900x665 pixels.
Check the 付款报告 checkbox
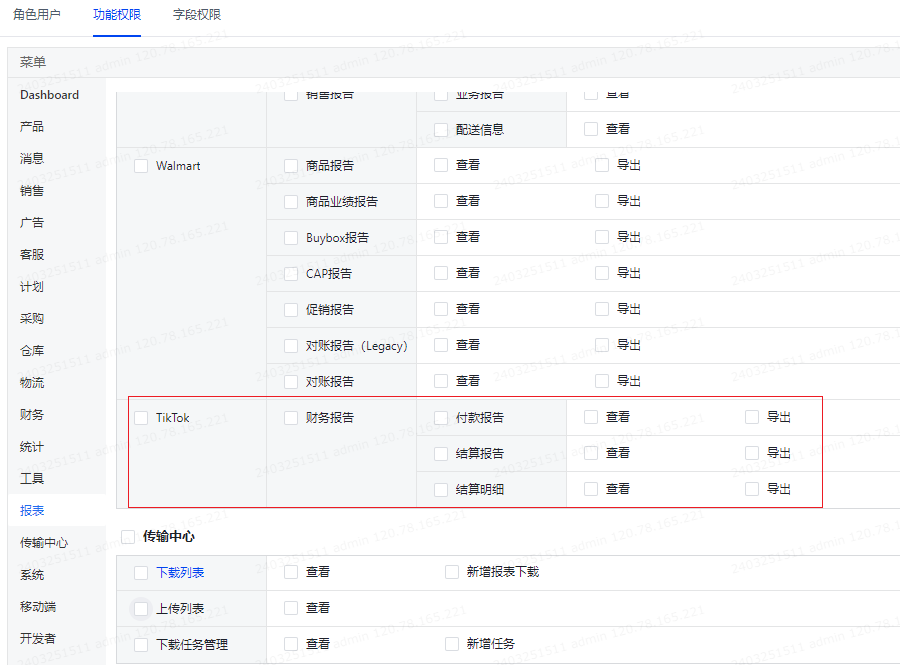point(441,418)
